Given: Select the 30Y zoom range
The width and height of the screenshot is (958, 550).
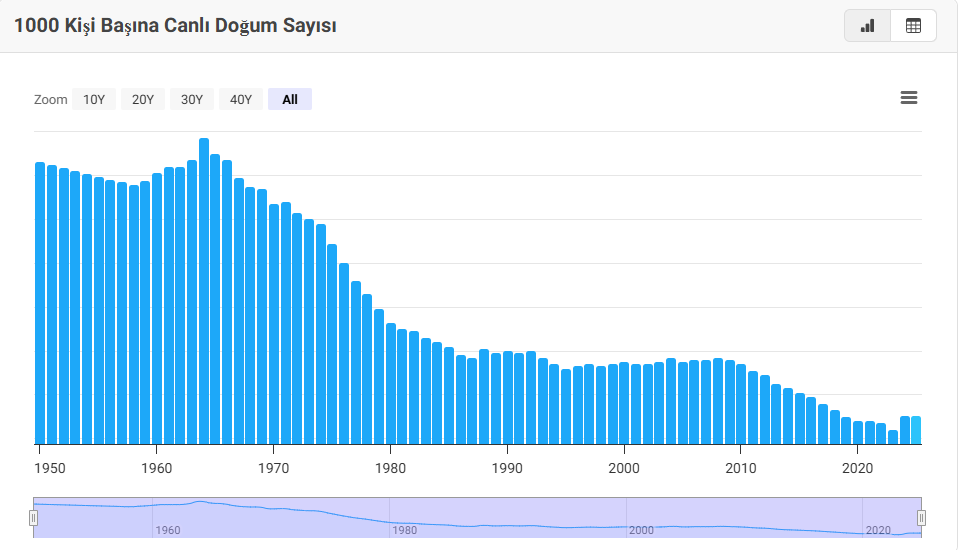Looking at the screenshot, I should (x=192, y=99).
